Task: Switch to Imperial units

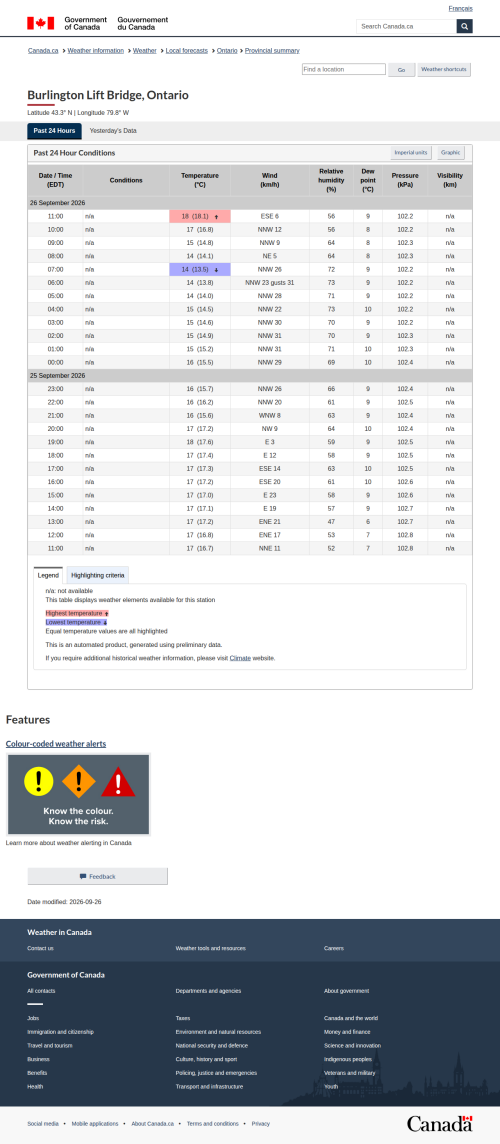Action: point(411,152)
